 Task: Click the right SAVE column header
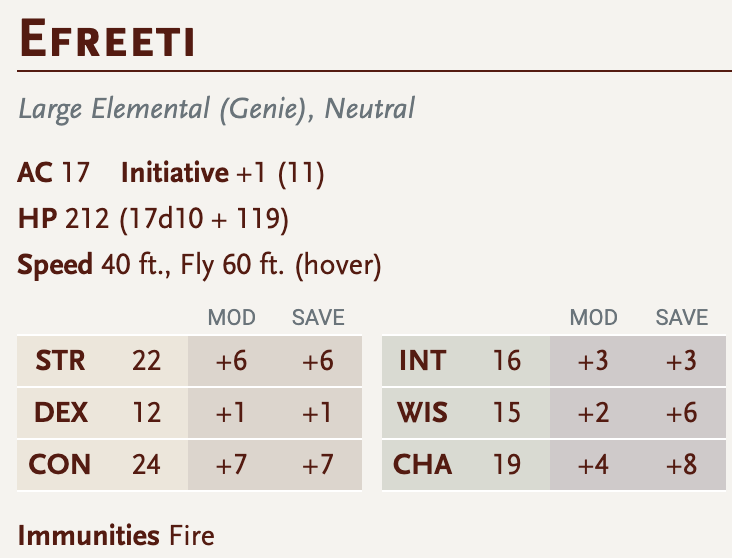pyautogui.click(x=682, y=318)
